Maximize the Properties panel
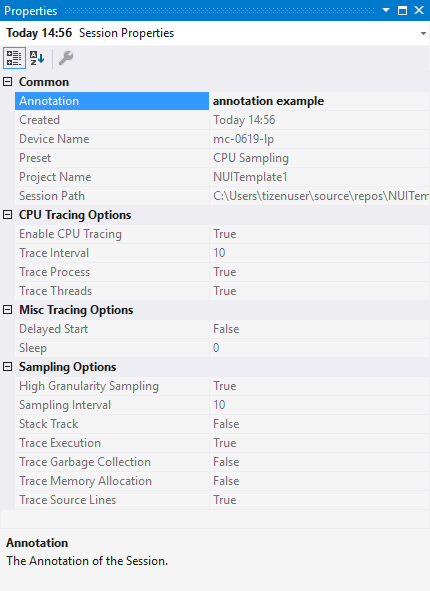Screen dimensions: 430x591 tap(402, 10)
